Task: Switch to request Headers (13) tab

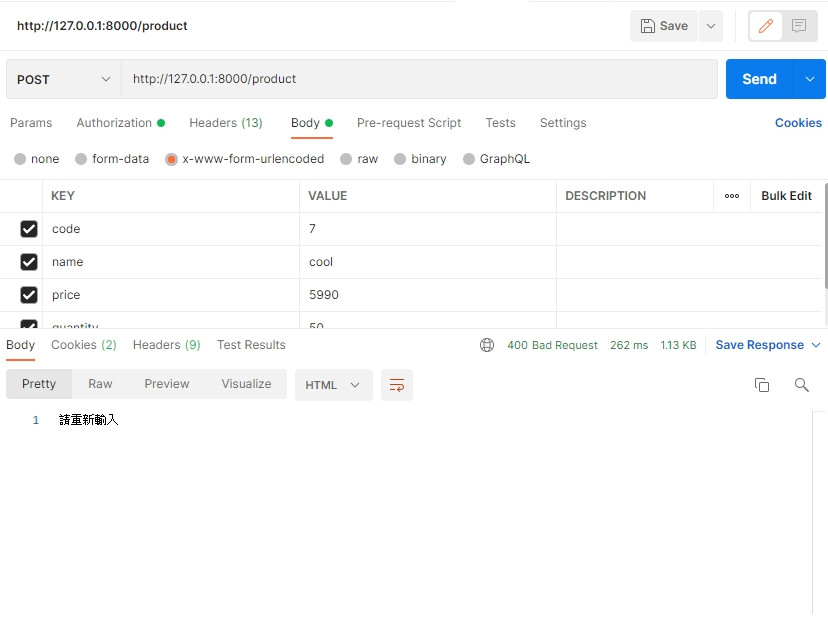Action: click(226, 123)
